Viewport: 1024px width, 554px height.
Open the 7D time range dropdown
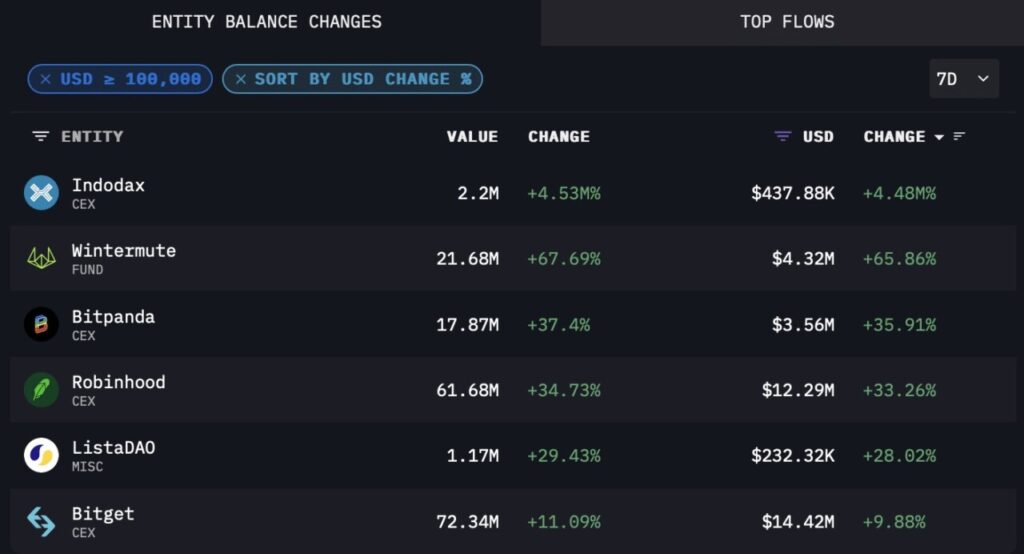[x=963, y=79]
